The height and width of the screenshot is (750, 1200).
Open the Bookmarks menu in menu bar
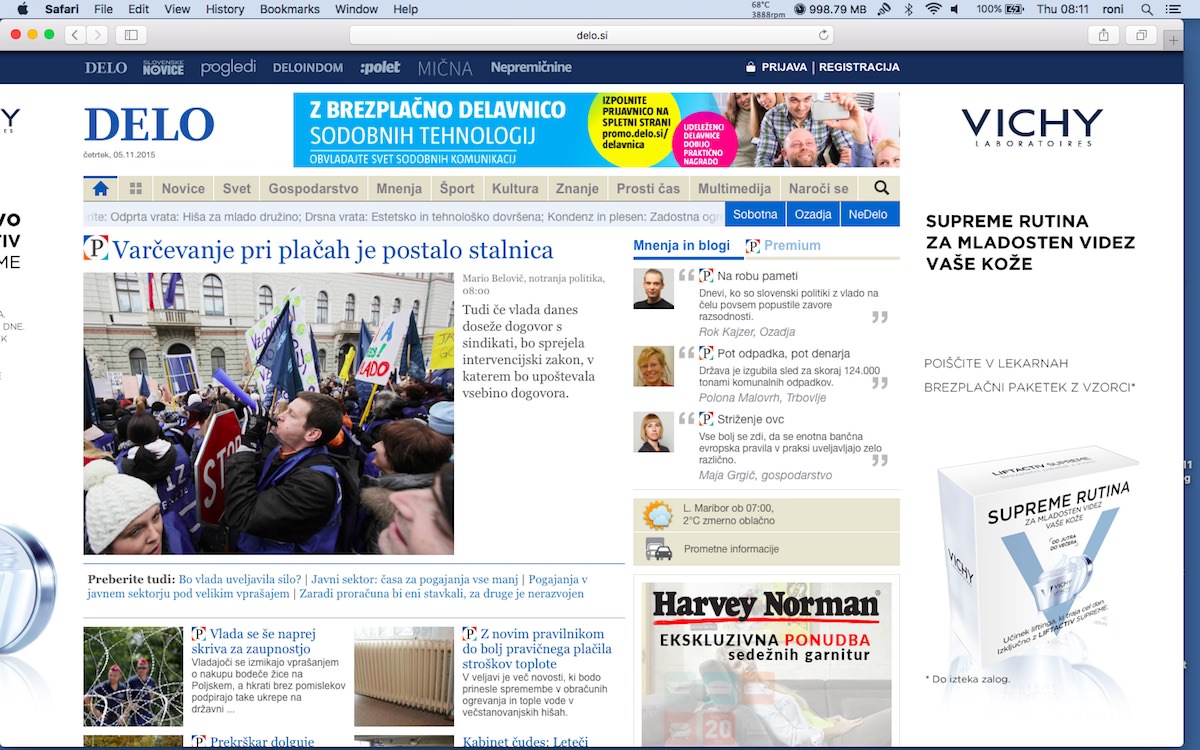click(289, 9)
